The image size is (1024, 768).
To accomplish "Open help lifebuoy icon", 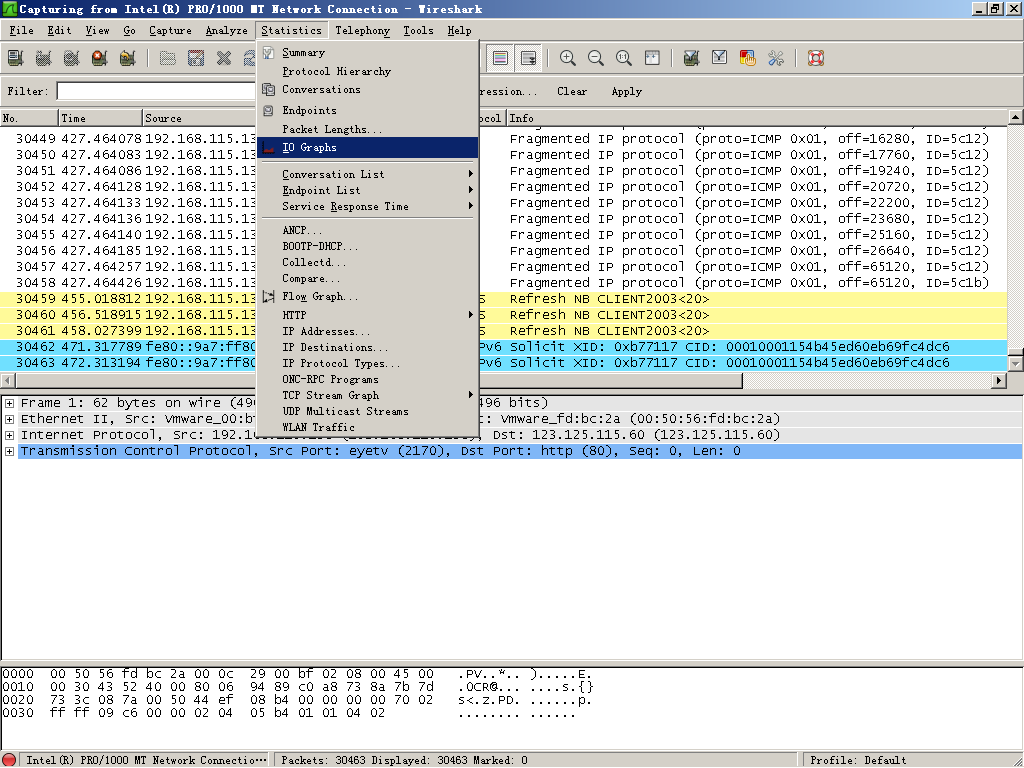I will coord(816,58).
